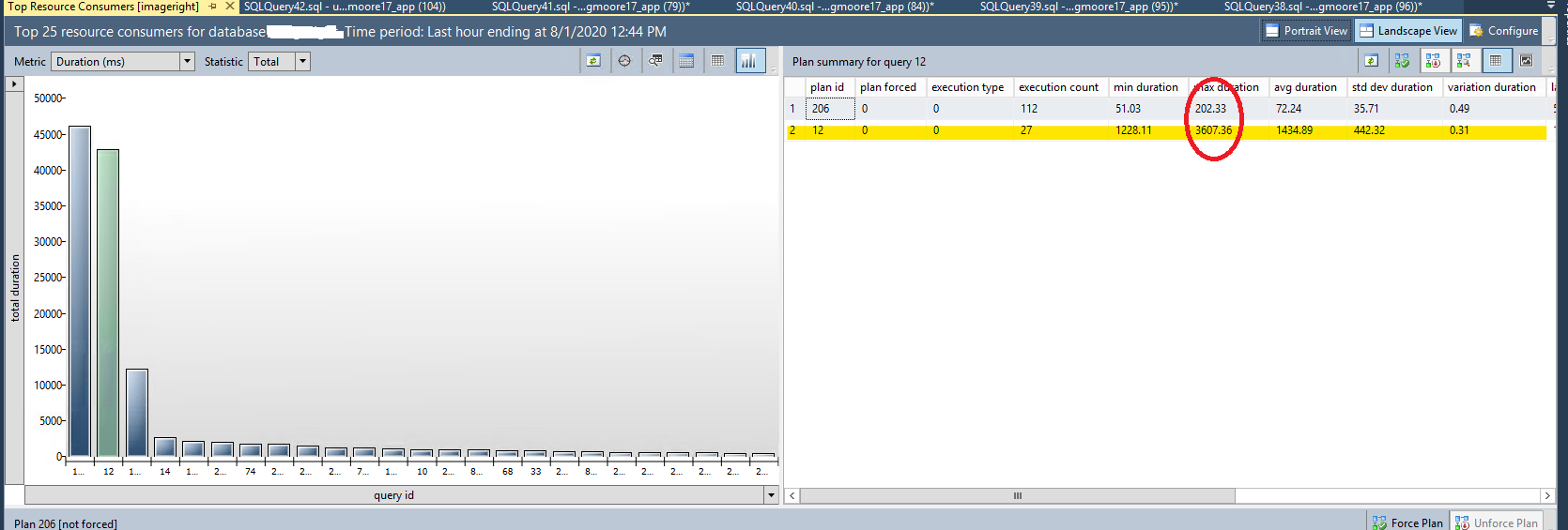Viewport: 1568px width, 530px height.
Task: Sort by min duration column header
Action: tap(1147, 87)
